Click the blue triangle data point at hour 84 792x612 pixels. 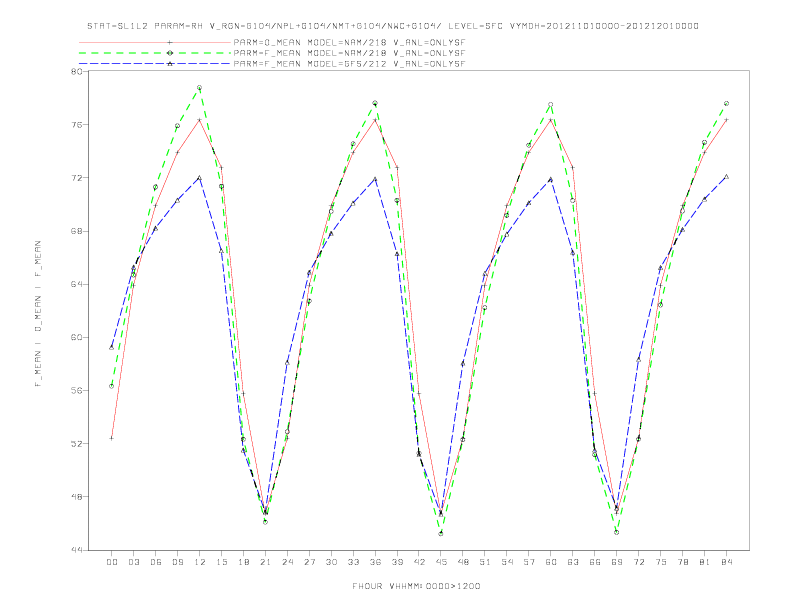tap(727, 177)
